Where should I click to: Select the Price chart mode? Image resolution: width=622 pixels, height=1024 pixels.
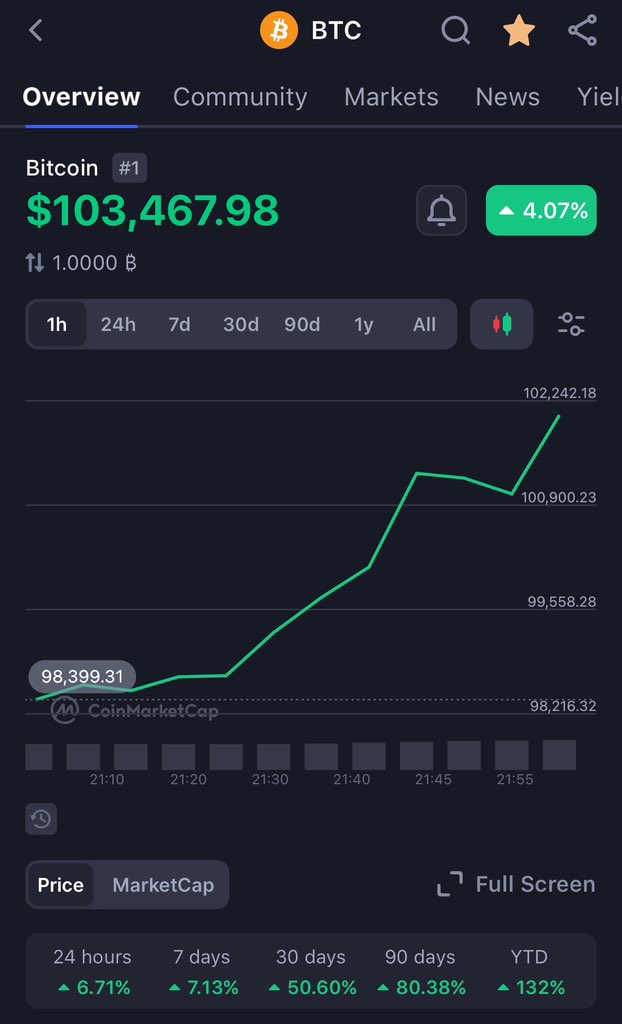61,885
